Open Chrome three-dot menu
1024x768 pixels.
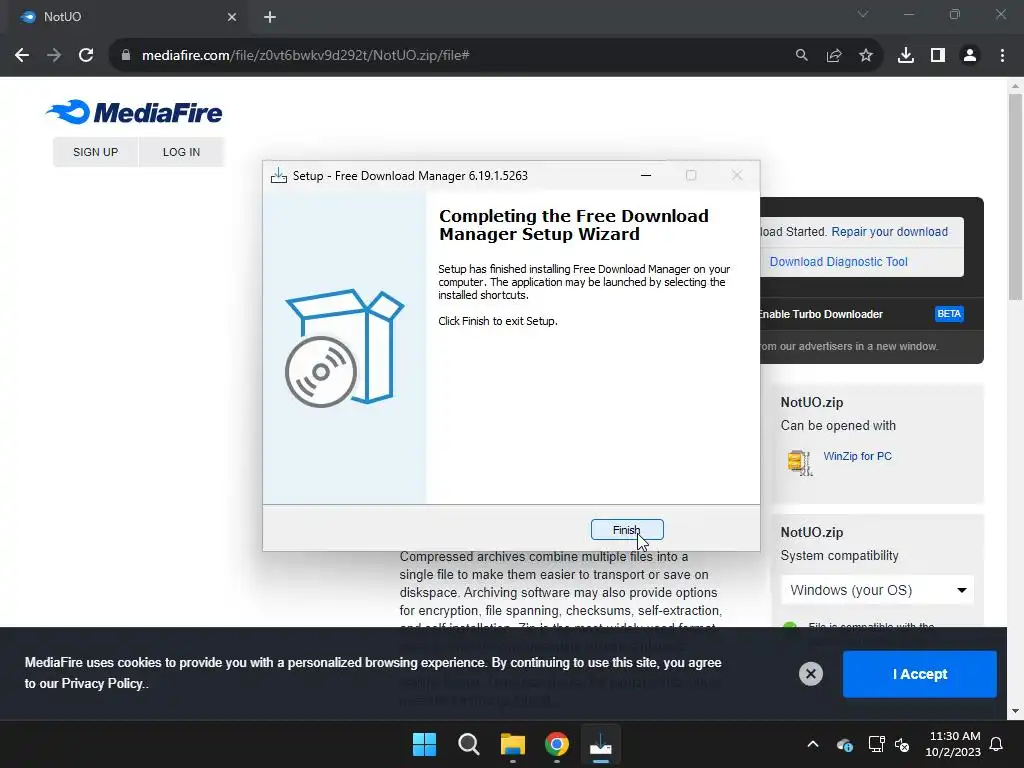[1002, 56]
